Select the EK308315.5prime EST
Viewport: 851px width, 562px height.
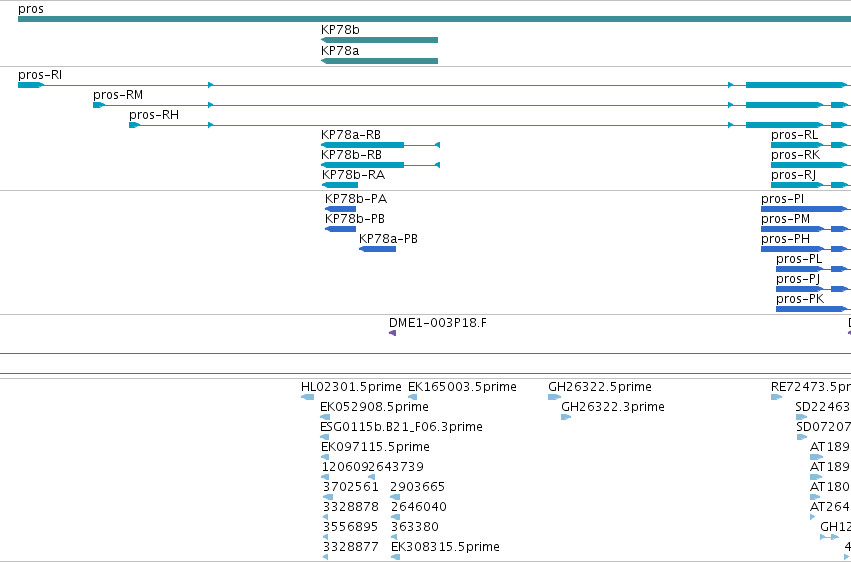coord(396,557)
